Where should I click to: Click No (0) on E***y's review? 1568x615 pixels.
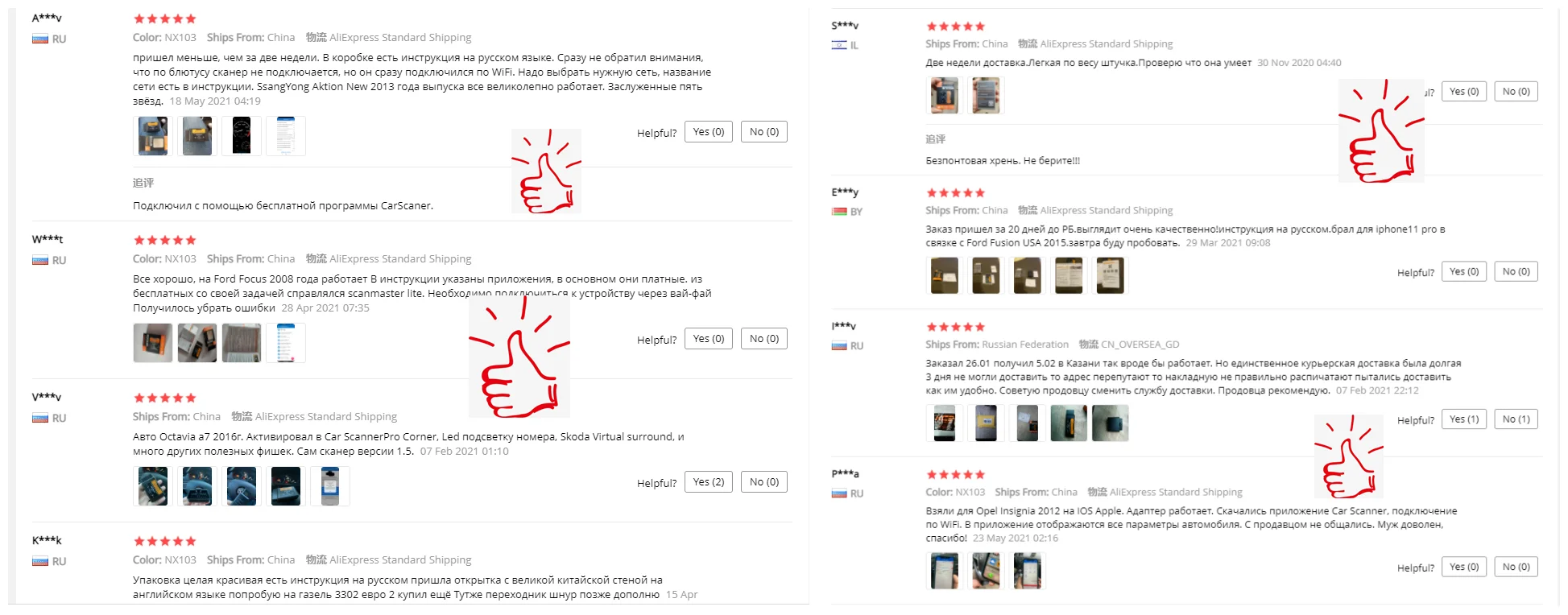[x=1516, y=272]
